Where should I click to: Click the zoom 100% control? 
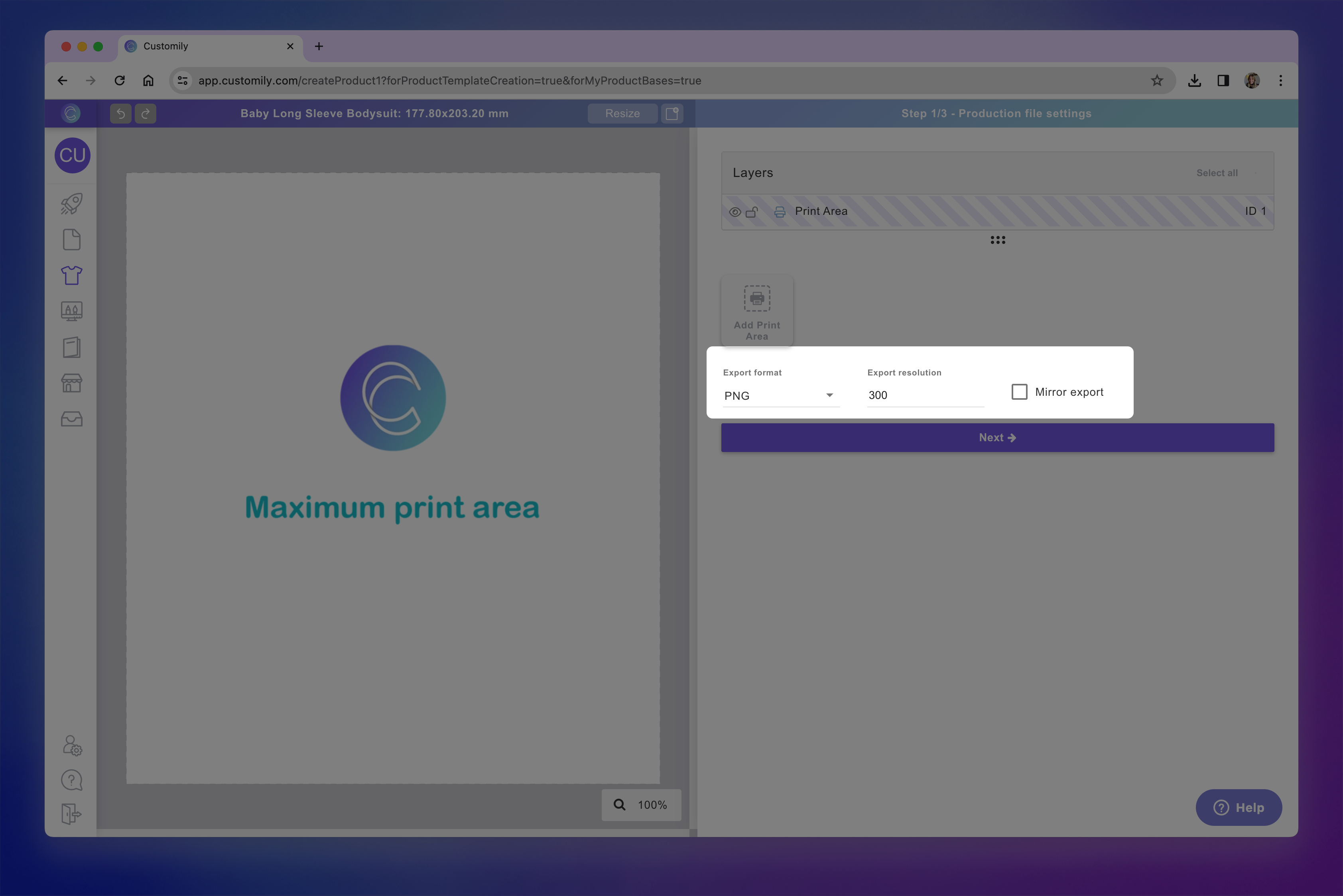[641, 805]
